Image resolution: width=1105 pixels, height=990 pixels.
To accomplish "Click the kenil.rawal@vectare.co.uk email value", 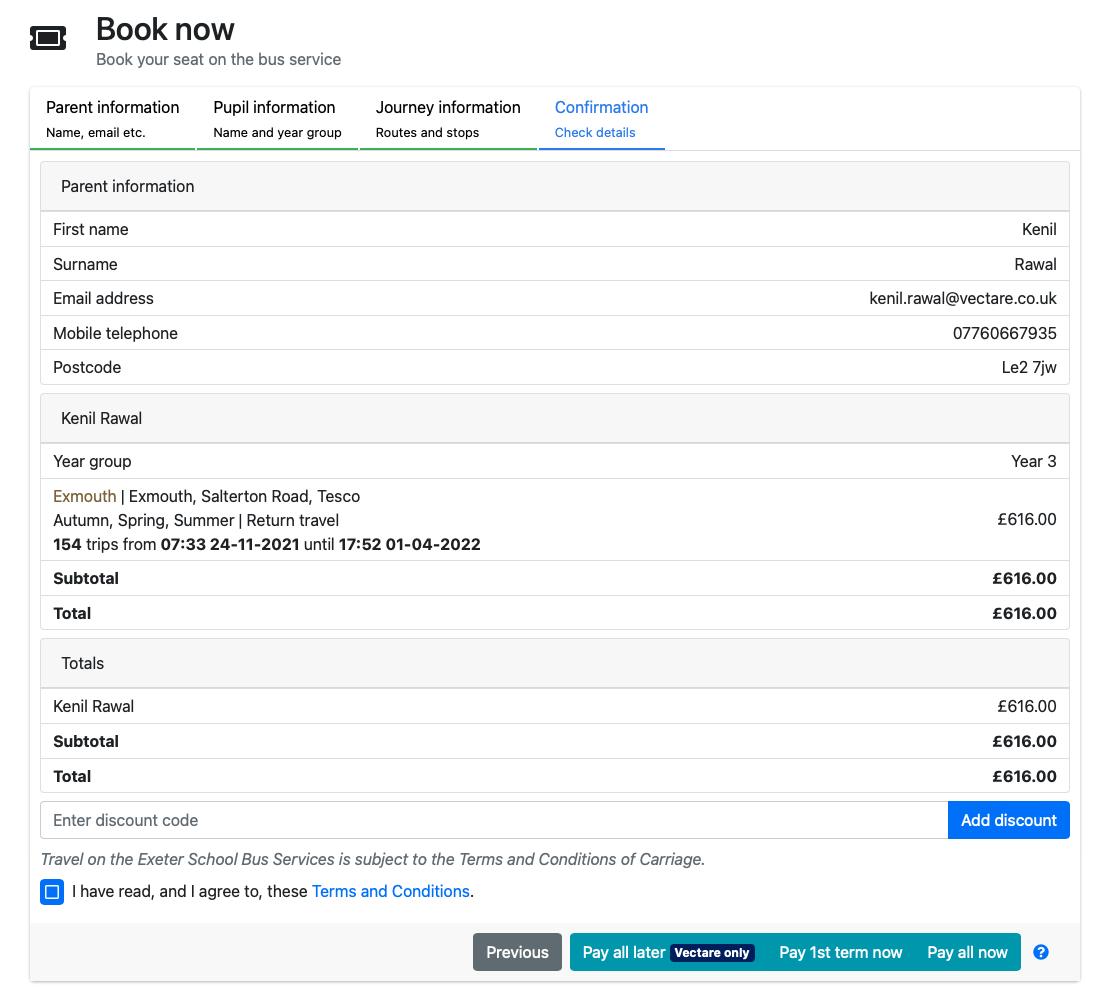I will click(x=962, y=298).
